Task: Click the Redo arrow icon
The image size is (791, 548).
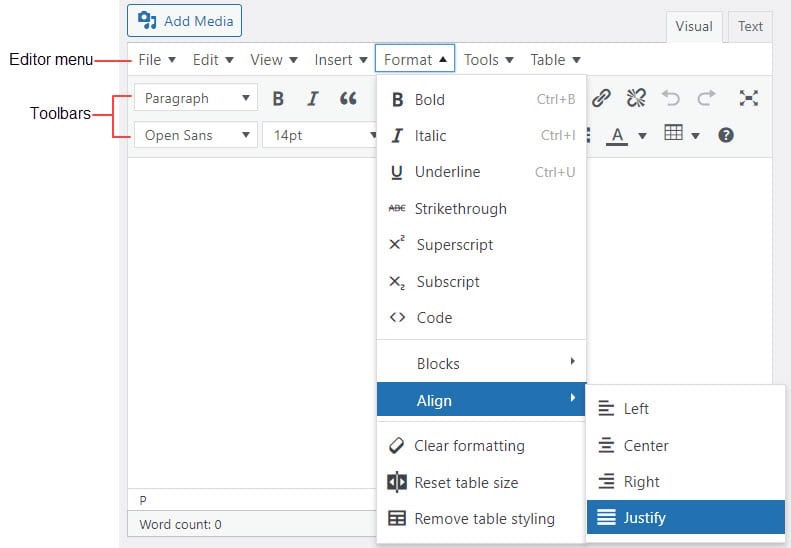Action: [706, 98]
